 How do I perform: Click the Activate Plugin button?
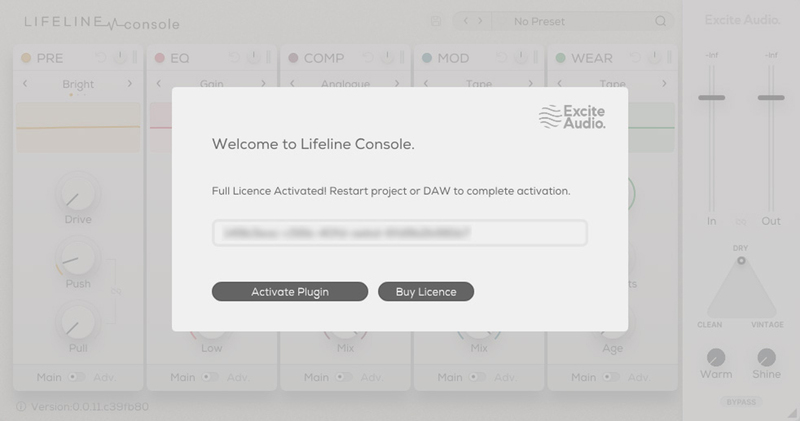click(x=290, y=291)
